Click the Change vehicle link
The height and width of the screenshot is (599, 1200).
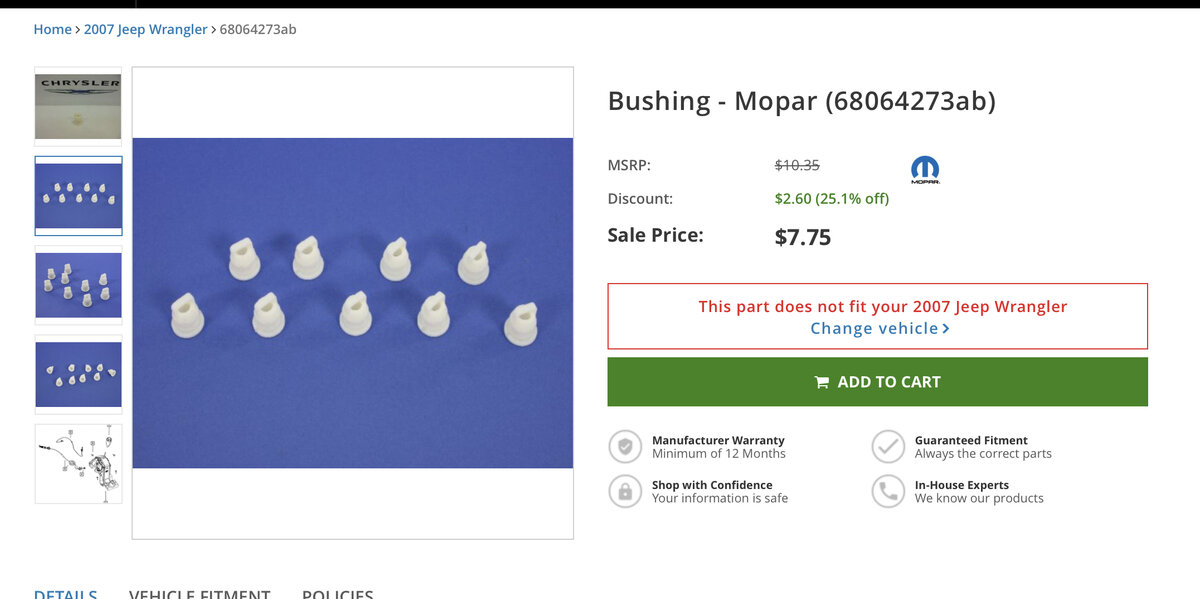coord(874,329)
